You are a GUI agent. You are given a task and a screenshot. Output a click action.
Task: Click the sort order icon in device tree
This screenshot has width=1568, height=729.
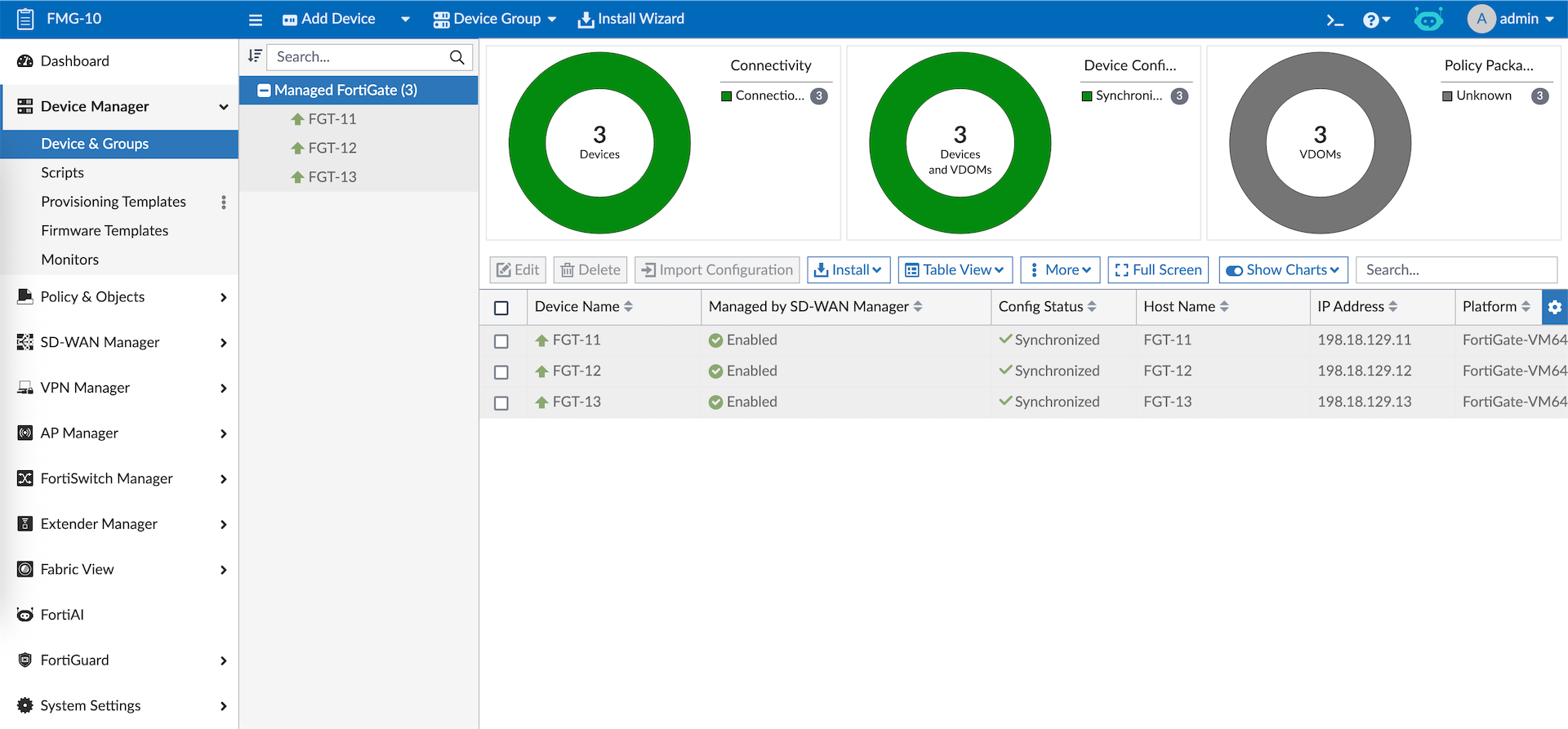pyautogui.click(x=255, y=56)
